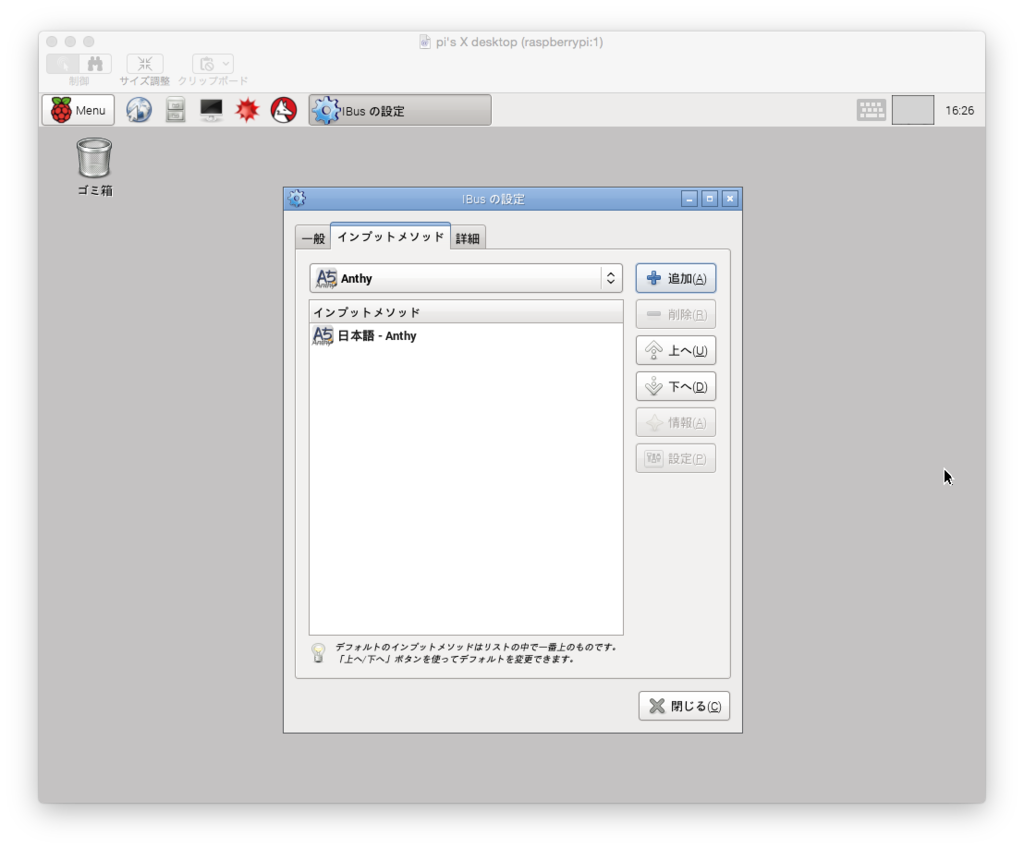1024x849 pixels.
Task: Open the Mathematica red spiky icon
Action: click(x=248, y=110)
